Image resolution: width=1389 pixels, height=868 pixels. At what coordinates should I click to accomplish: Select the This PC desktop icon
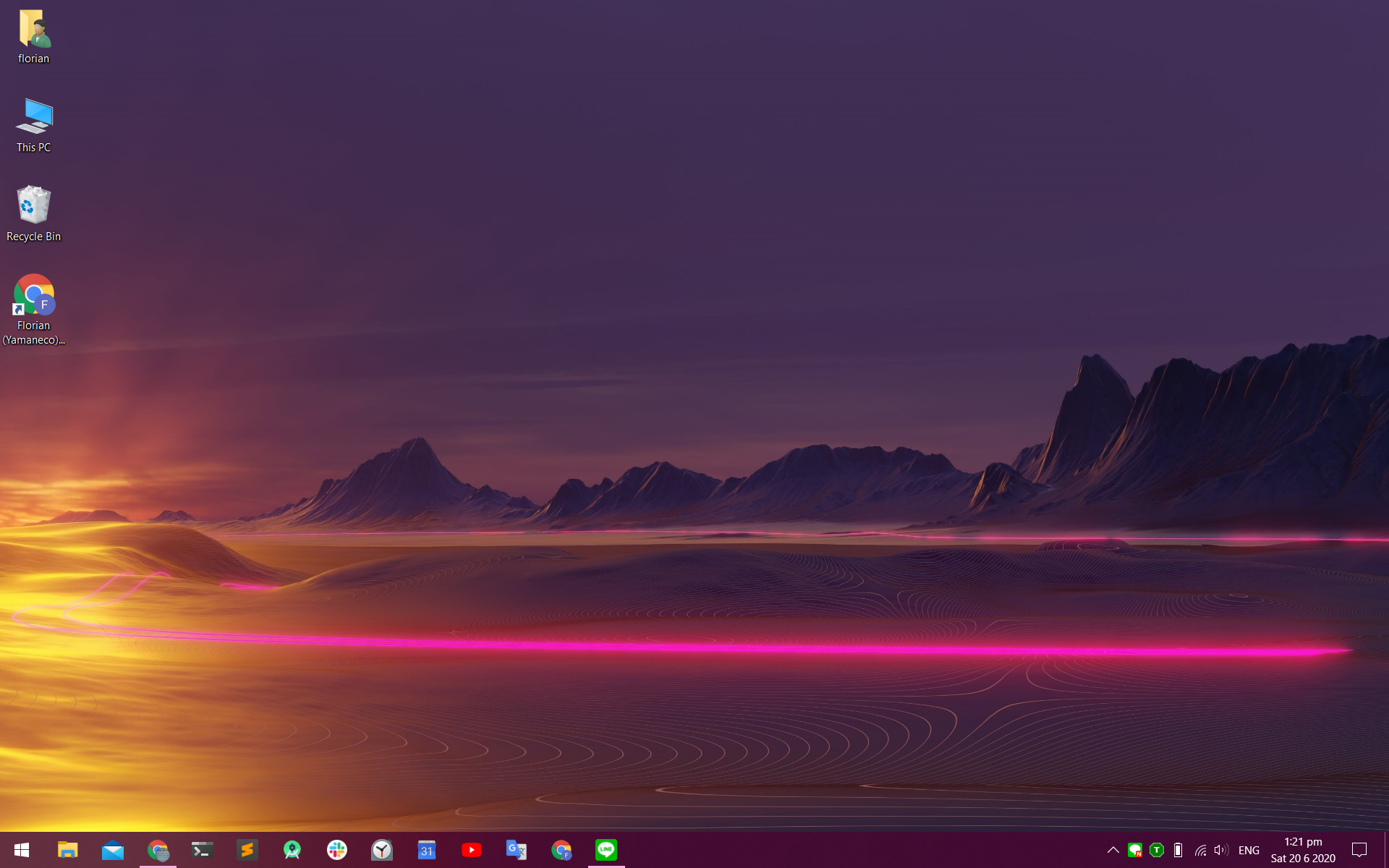[x=33, y=124]
